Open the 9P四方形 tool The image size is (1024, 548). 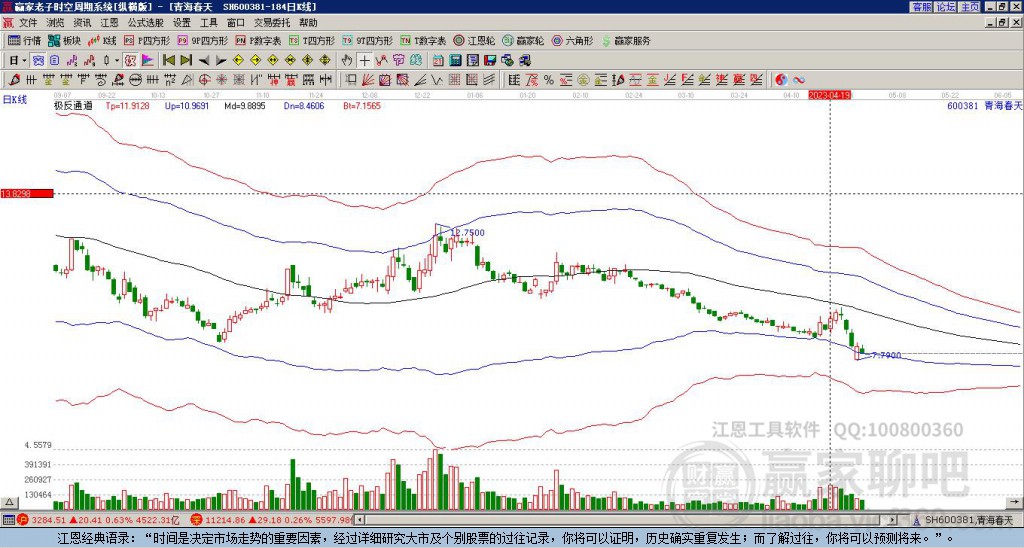pyautogui.click(x=202, y=40)
